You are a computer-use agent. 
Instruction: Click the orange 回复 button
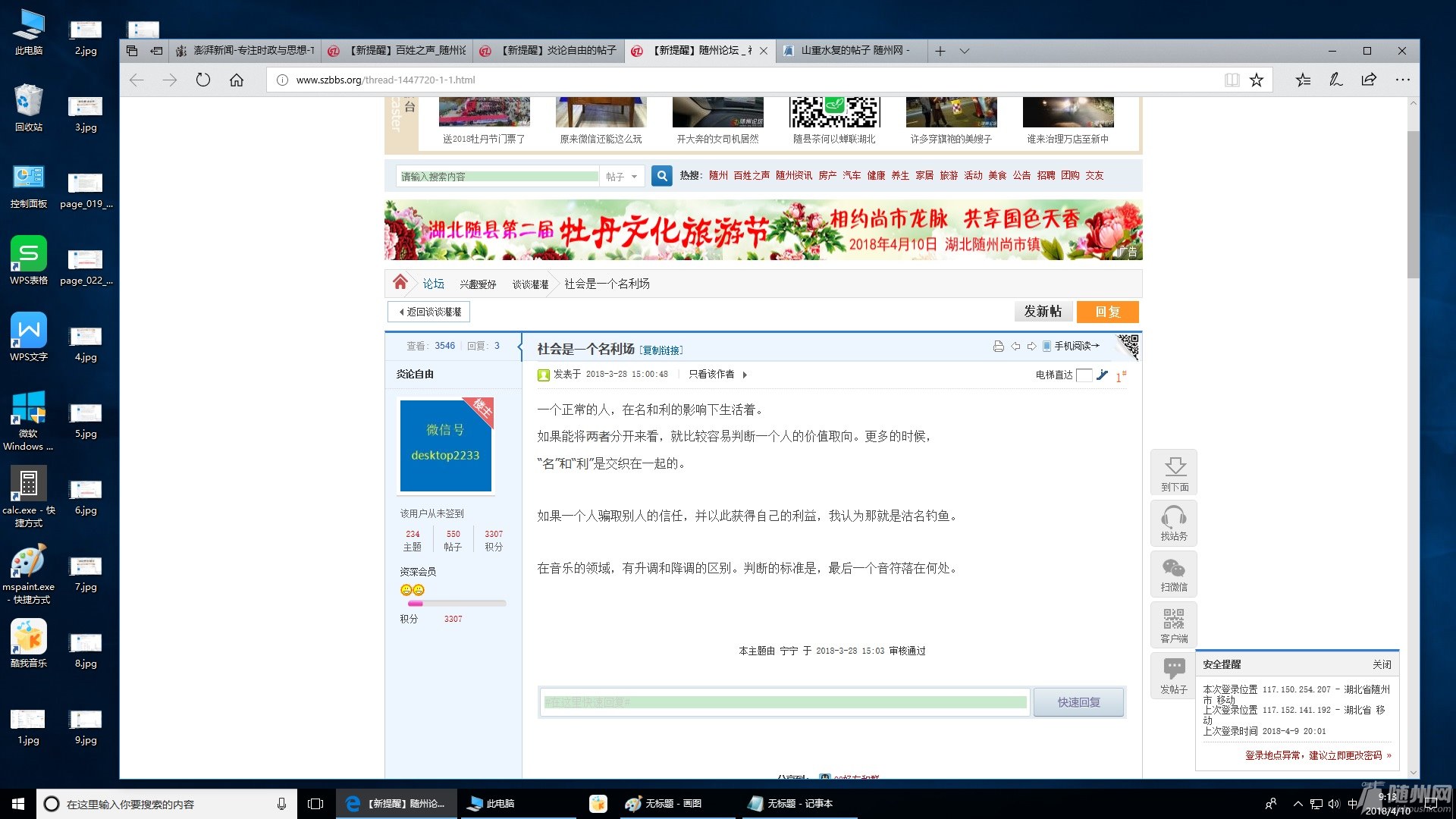(1107, 312)
